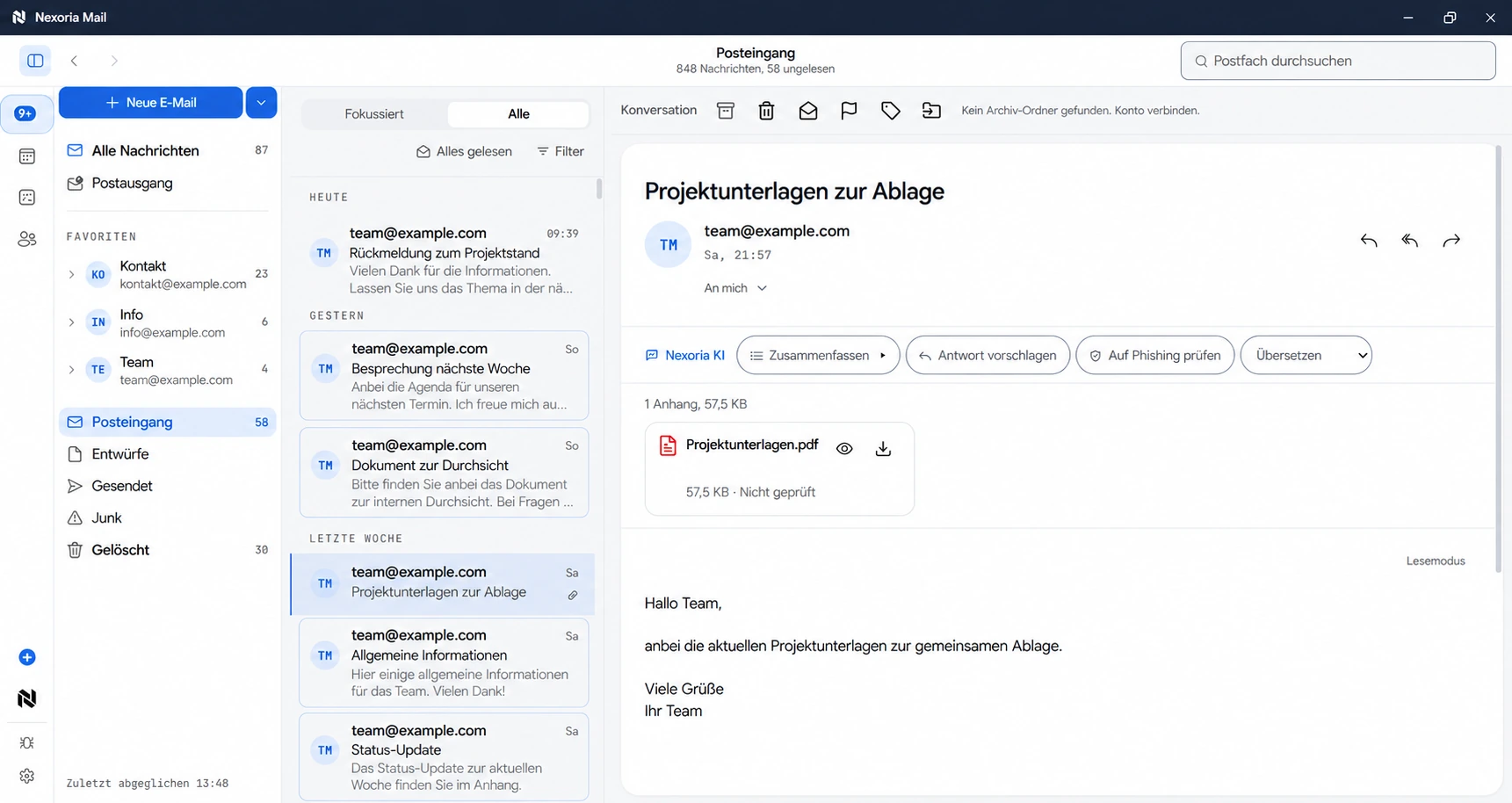Screen dimensions: 1512x803
Task: Open email Allgemeine Informationen
Action: [x=444, y=662]
